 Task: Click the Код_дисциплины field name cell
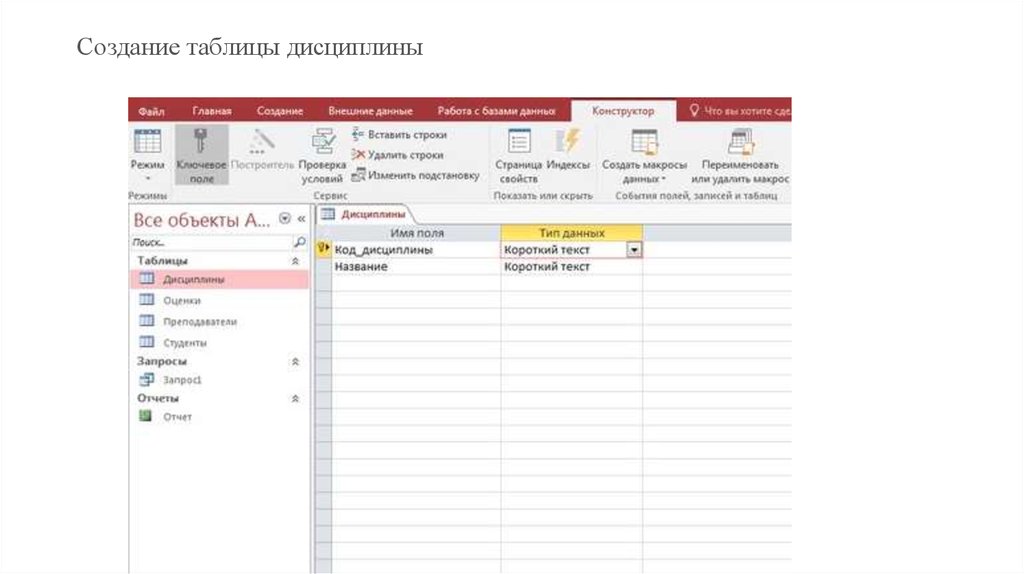coord(416,249)
